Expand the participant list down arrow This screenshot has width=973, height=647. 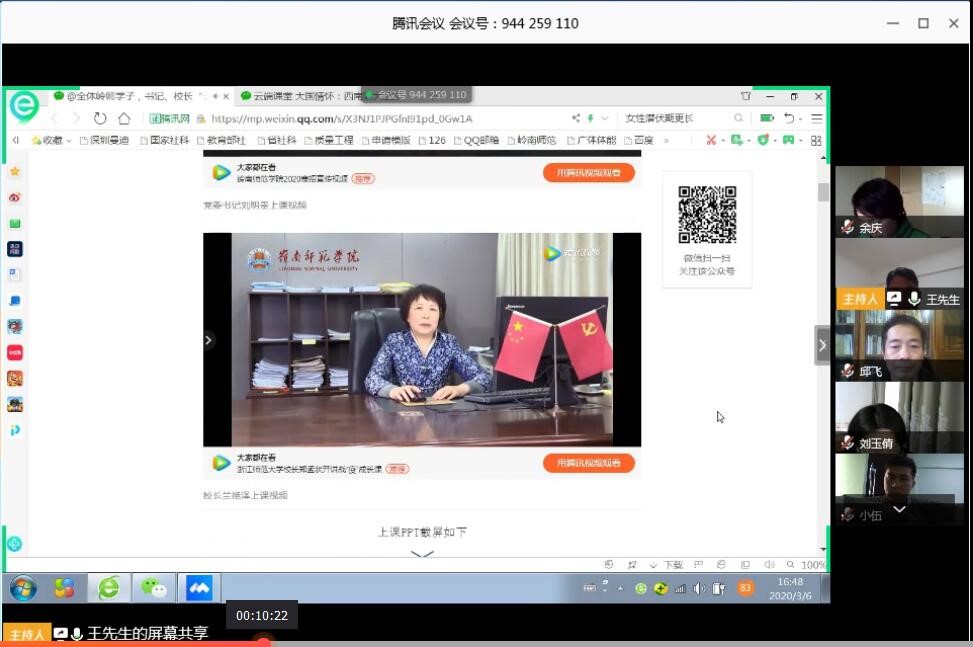(899, 509)
